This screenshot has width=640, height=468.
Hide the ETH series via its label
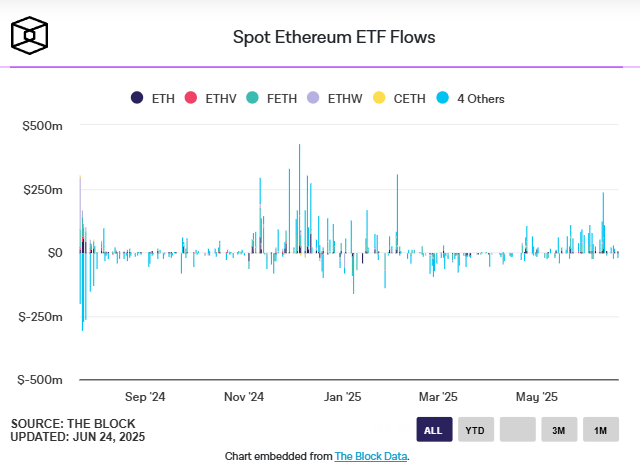tap(163, 98)
